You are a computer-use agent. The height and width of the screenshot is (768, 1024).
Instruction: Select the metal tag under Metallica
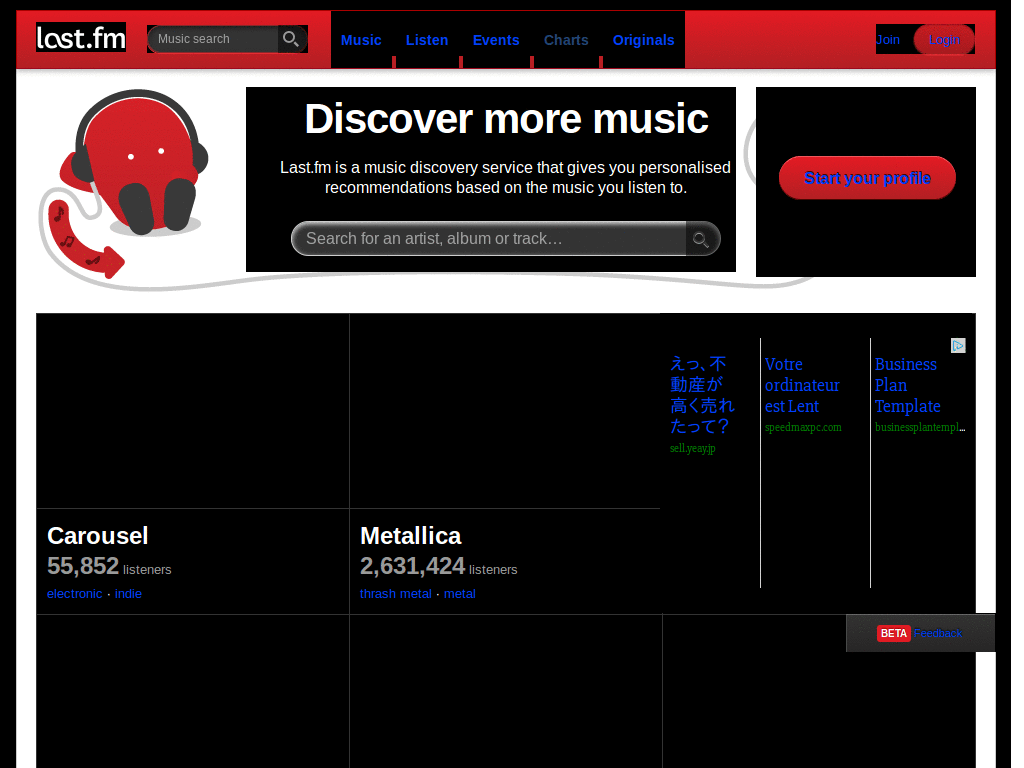[x=460, y=594]
